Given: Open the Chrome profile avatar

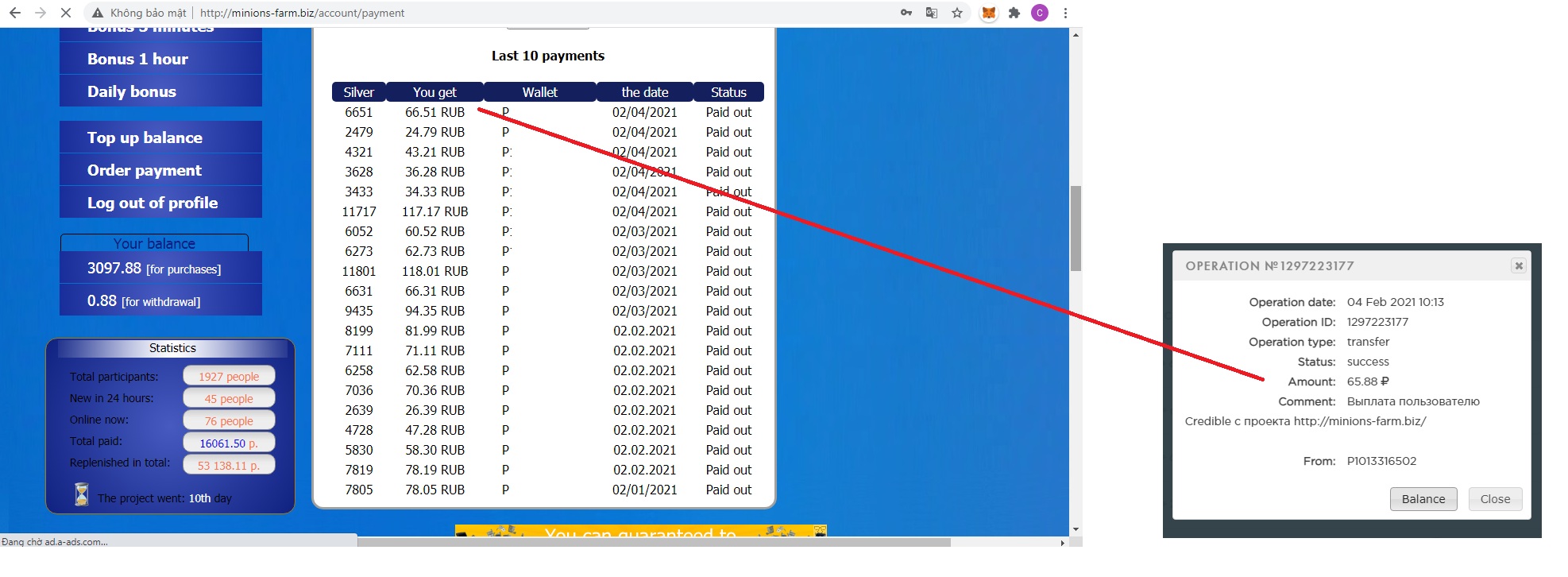Looking at the screenshot, I should coord(1040,13).
